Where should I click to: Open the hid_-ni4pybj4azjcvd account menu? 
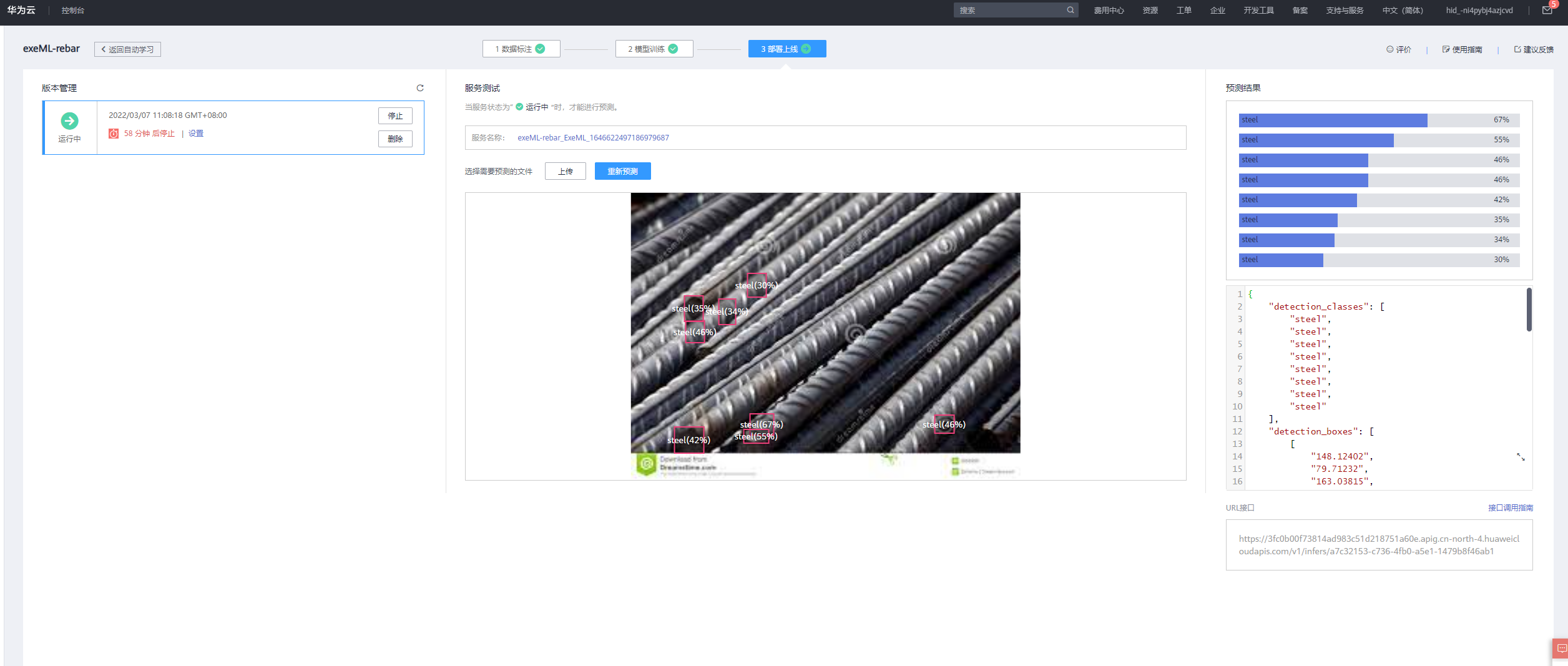[1479, 11]
